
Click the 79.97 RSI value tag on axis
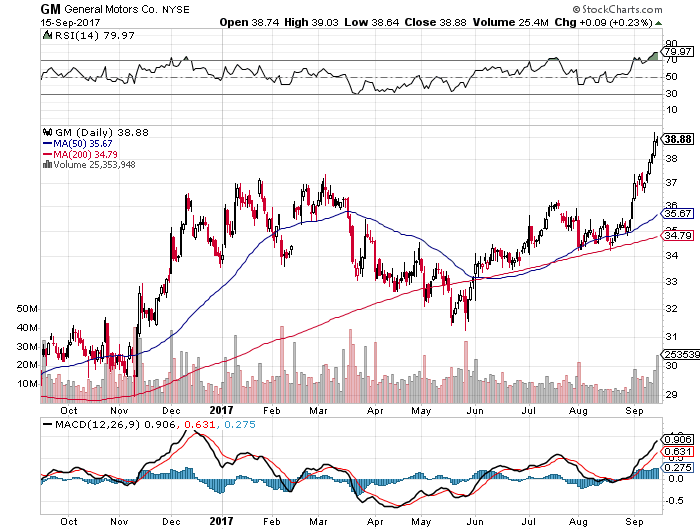tap(679, 52)
